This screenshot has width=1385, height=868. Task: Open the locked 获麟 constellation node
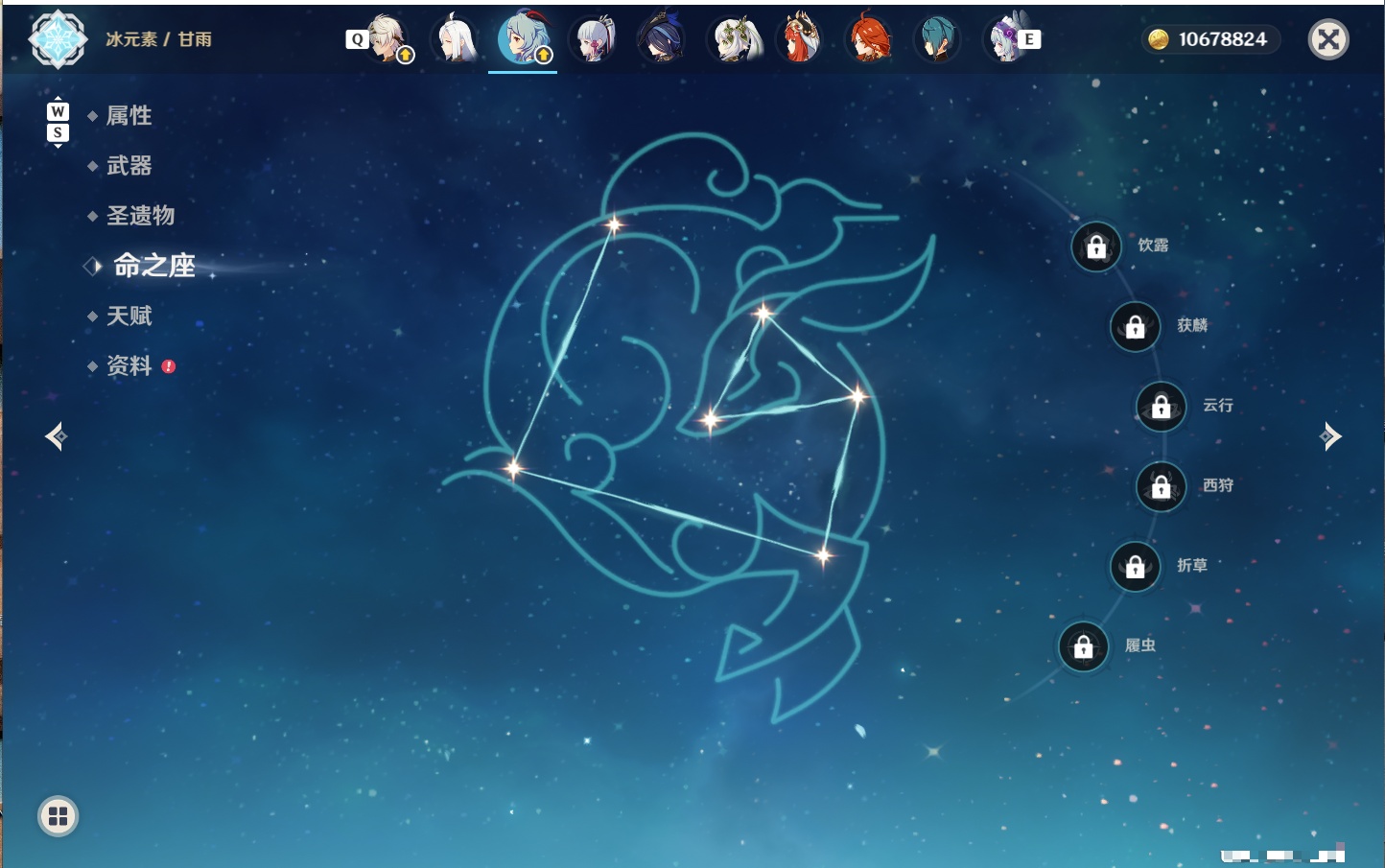pos(1135,327)
